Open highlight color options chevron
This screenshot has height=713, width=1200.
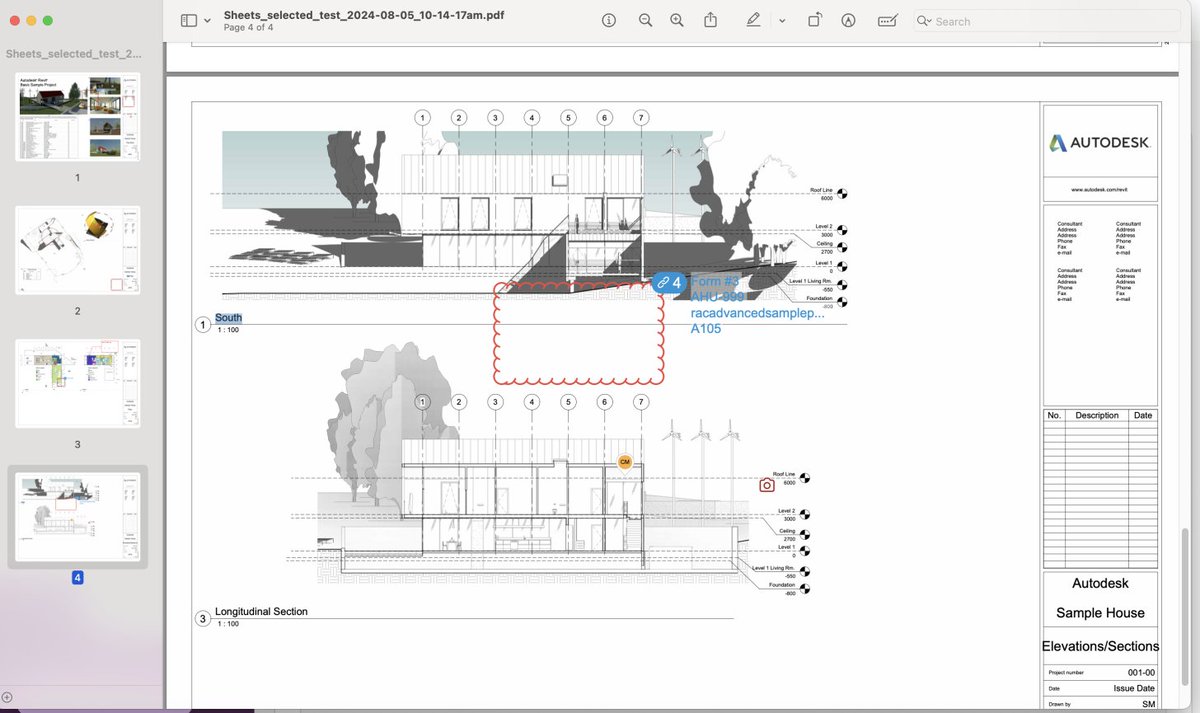click(781, 21)
